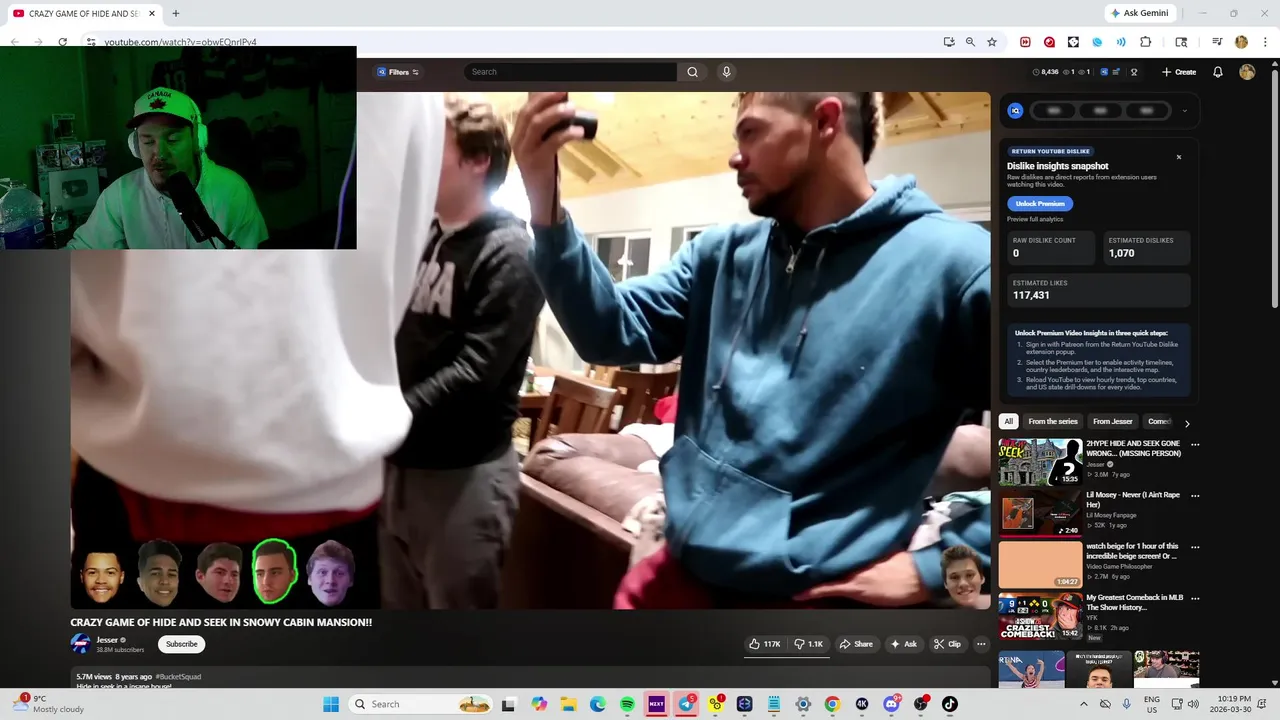This screenshot has width=1280, height=720.
Task: Activate voice search microphone icon
Action: pyautogui.click(x=727, y=72)
